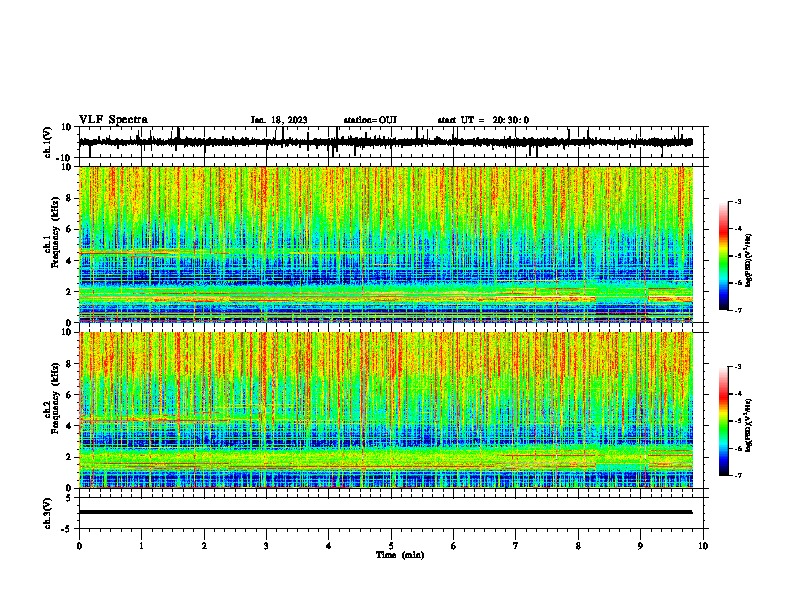Click time axis tick label "1"
792x612 pixels.
point(141,546)
